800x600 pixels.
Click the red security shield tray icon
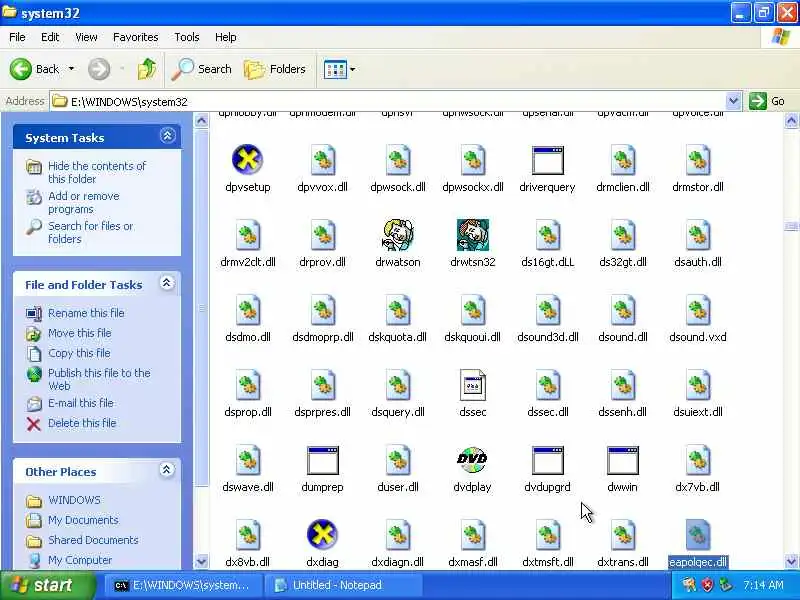click(x=708, y=585)
